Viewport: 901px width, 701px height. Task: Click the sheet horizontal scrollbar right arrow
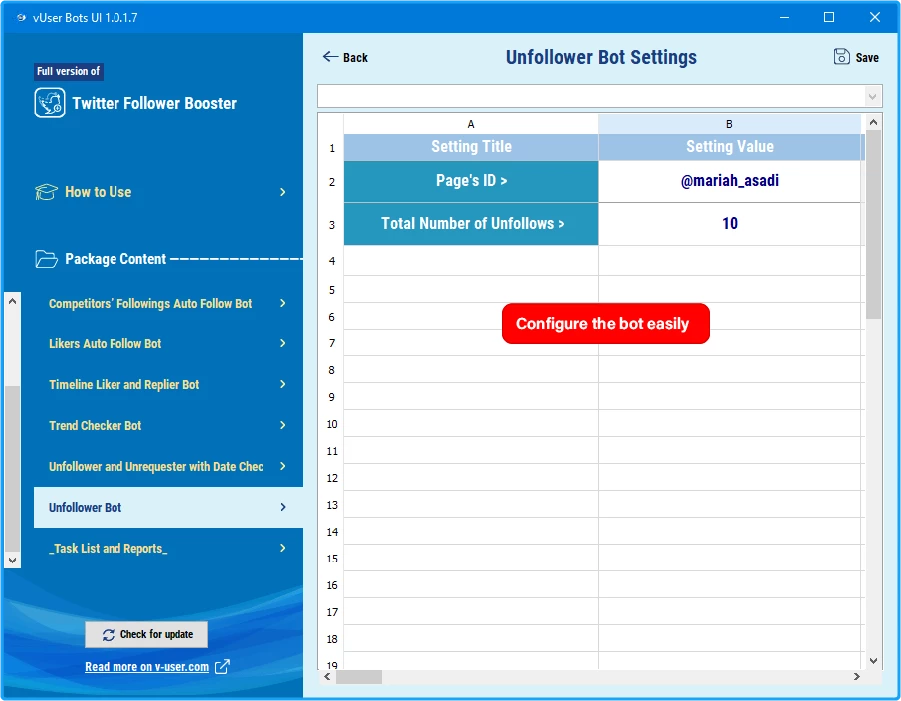[x=856, y=676]
